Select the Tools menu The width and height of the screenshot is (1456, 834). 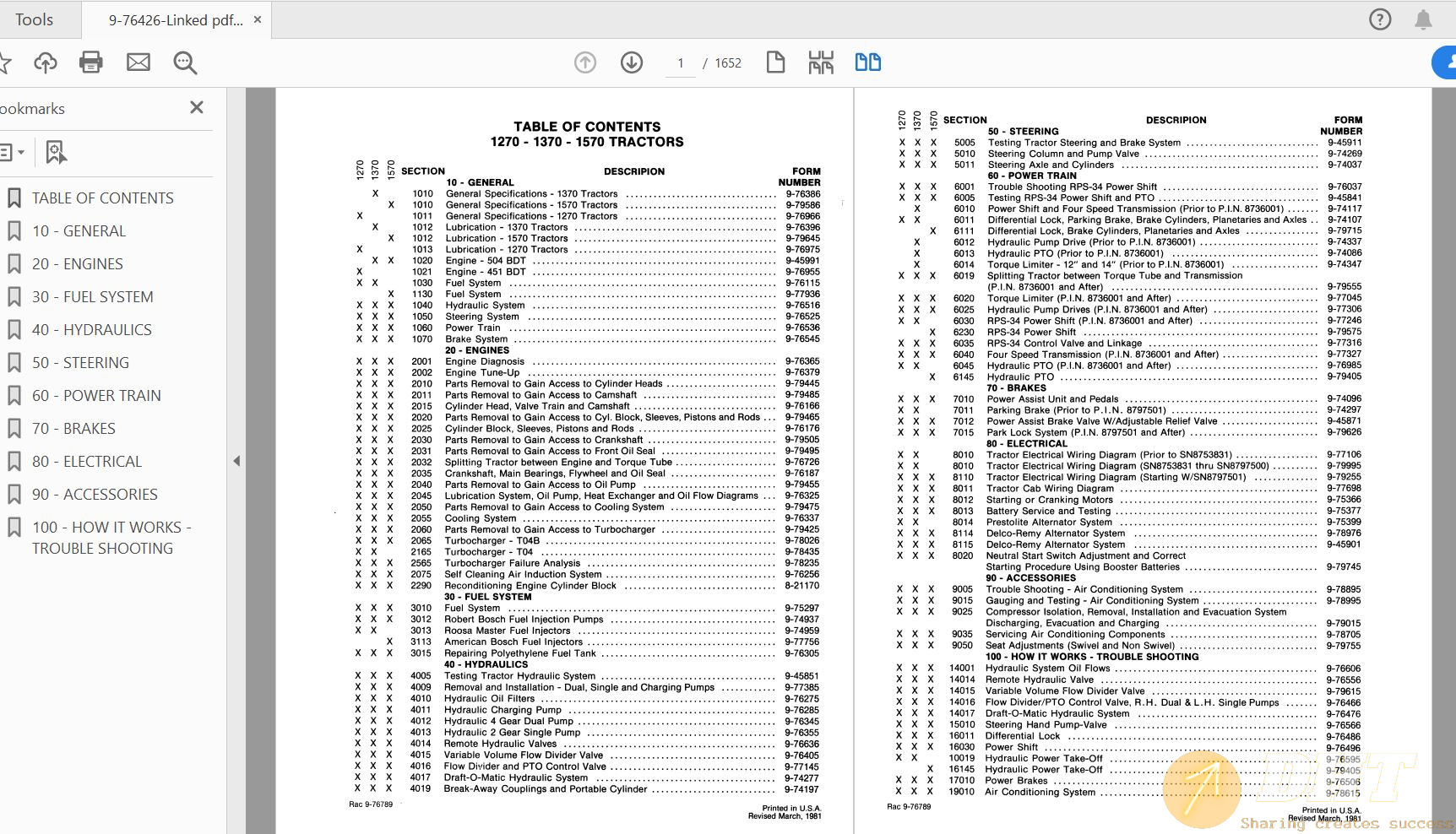[x=34, y=19]
